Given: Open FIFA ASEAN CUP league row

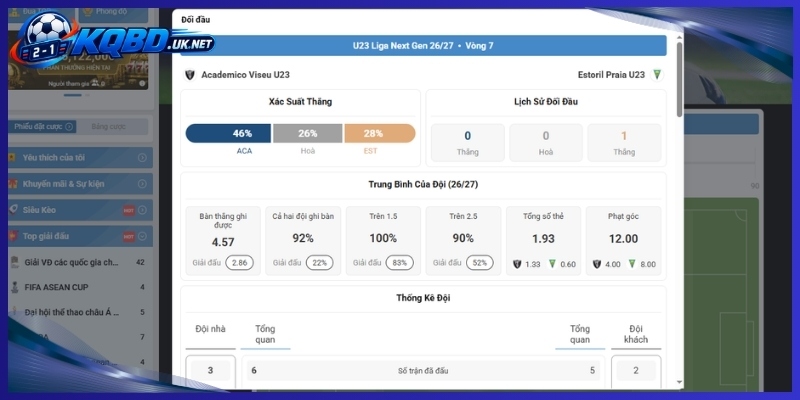Looking at the screenshot, I should click(79, 287).
